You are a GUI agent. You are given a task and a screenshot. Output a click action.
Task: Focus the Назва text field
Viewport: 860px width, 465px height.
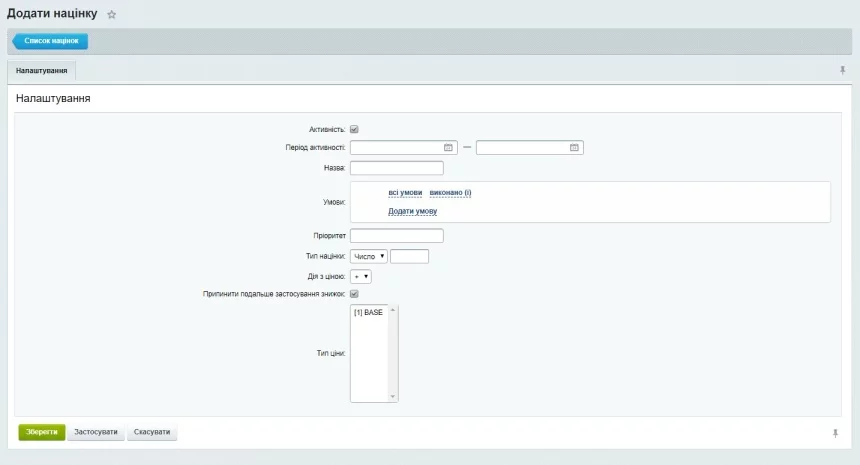point(396,168)
